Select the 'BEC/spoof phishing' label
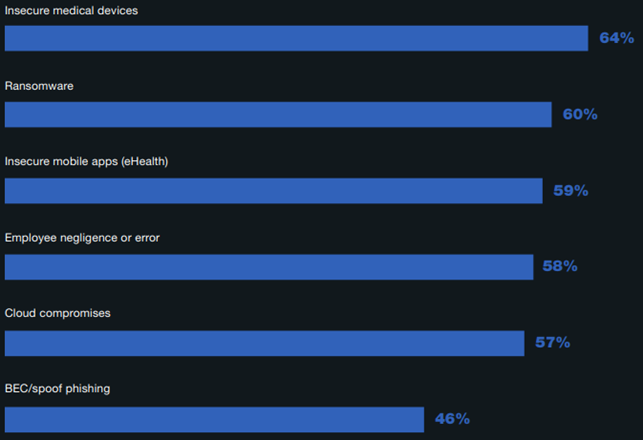 coord(58,389)
